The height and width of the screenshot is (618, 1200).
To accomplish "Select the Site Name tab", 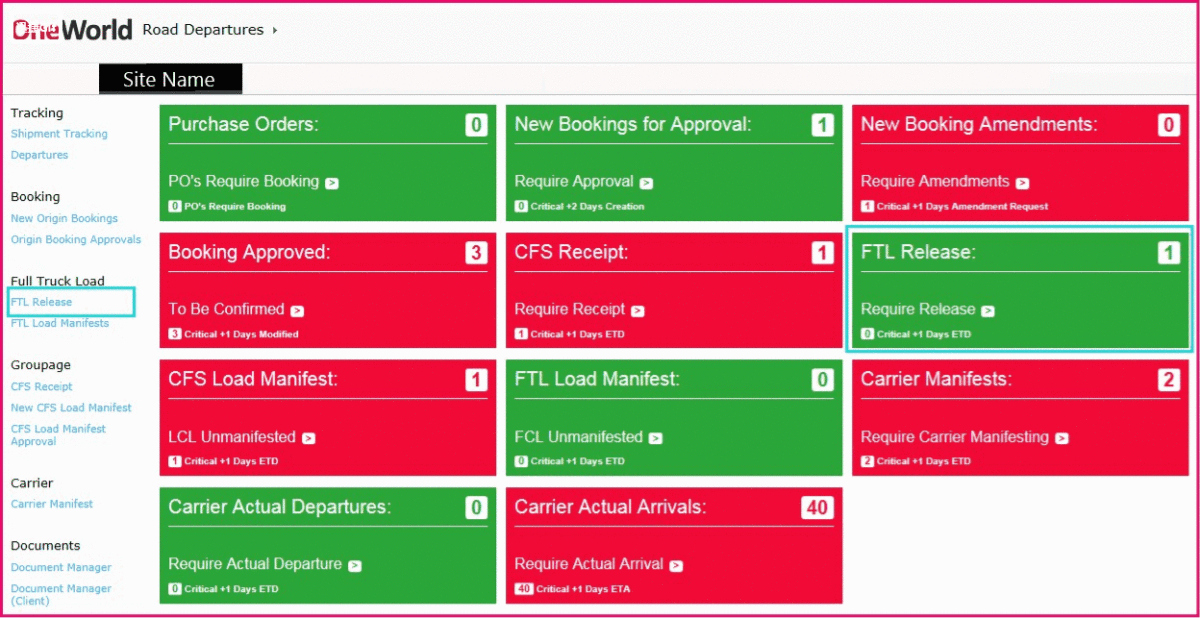I will [170, 79].
